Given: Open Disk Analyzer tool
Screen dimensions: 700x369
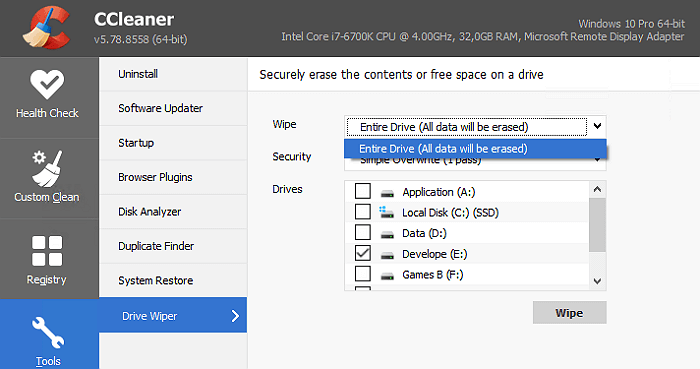Looking at the screenshot, I should pyautogui.click(x=173, y=211).
